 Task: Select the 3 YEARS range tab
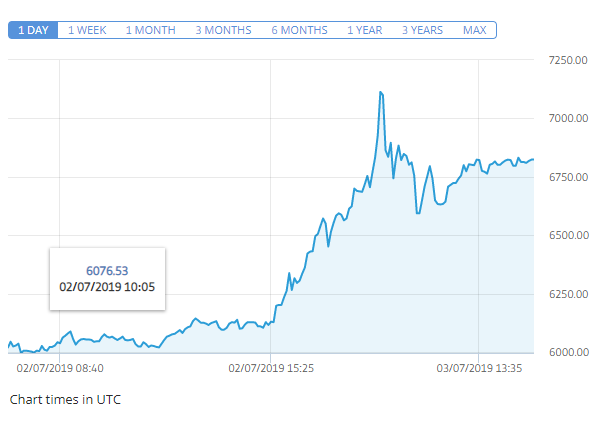click(422, 30)
